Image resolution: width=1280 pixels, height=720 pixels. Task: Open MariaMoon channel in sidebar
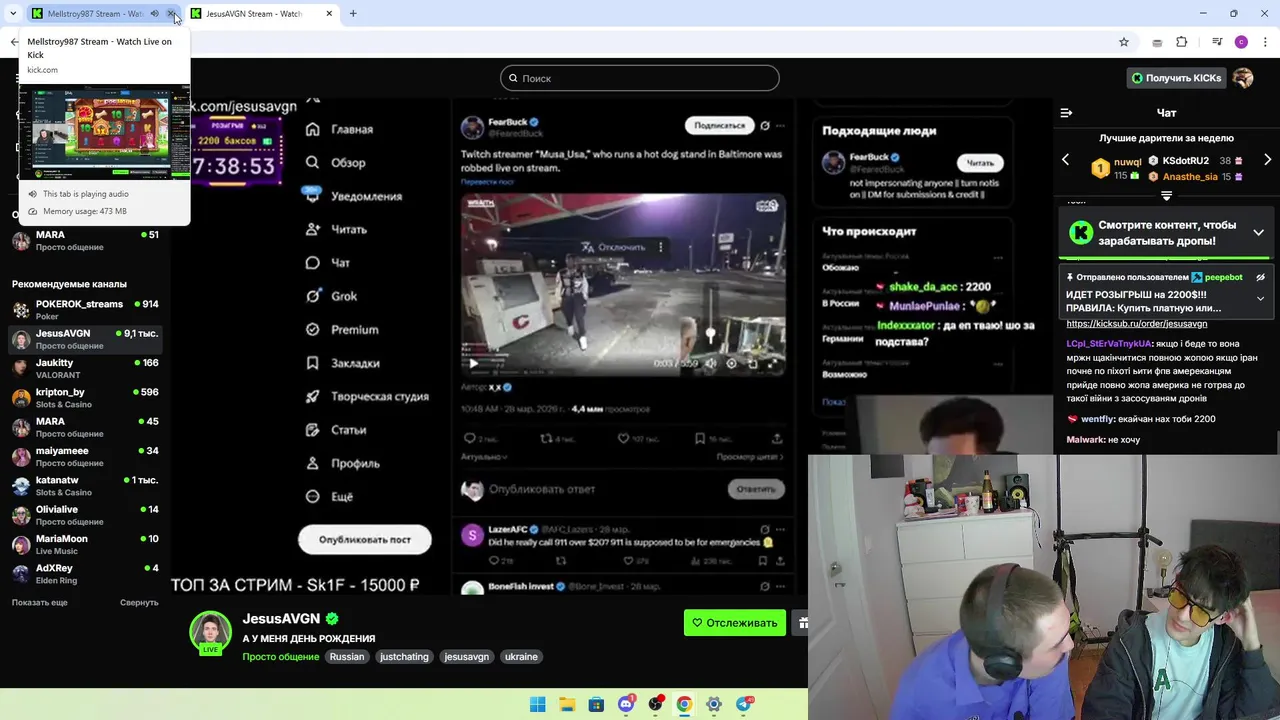coord(85,545)
